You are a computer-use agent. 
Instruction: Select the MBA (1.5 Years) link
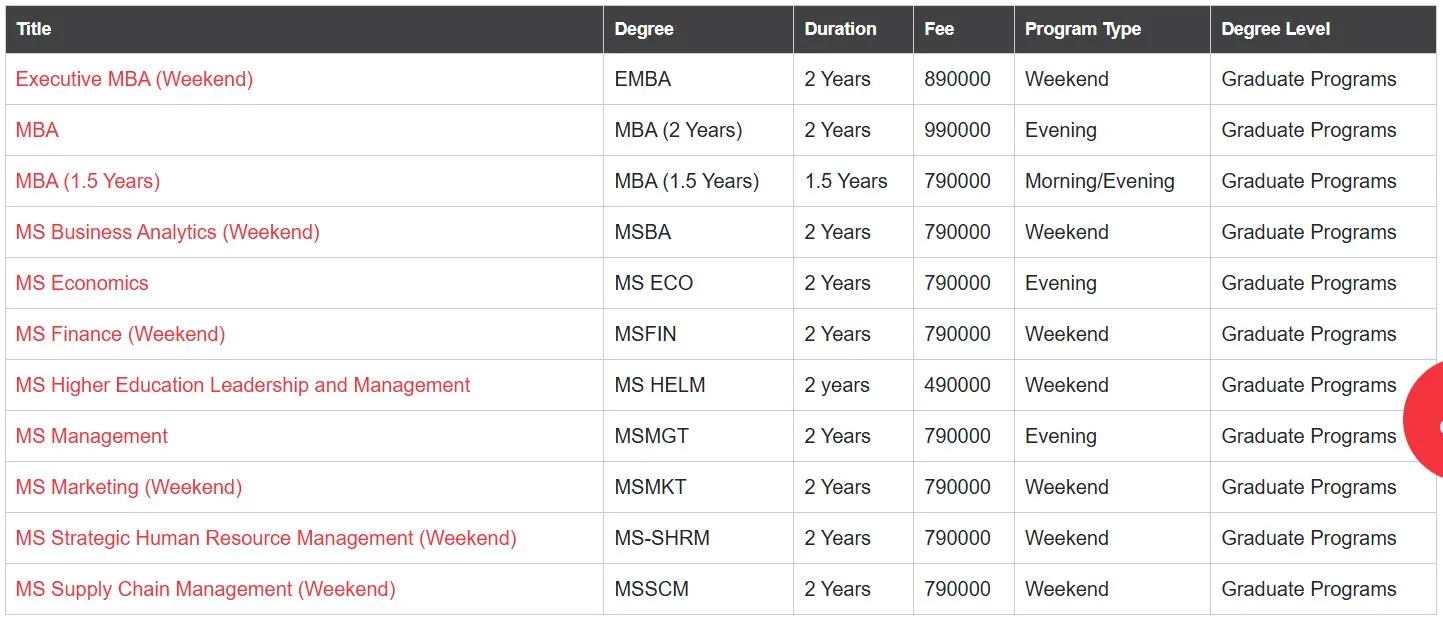(x=85, y=181)
